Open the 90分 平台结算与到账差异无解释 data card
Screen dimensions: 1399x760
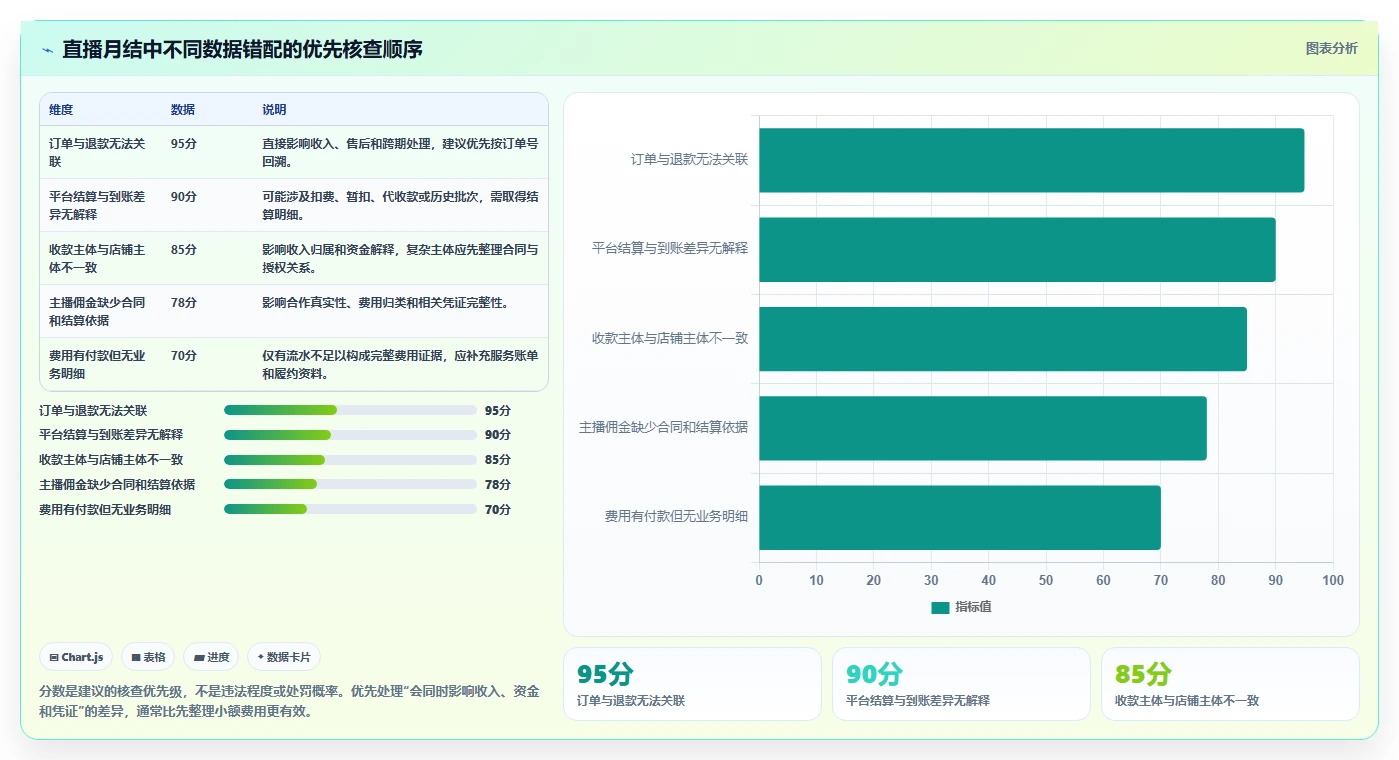[x=961, y=684]
